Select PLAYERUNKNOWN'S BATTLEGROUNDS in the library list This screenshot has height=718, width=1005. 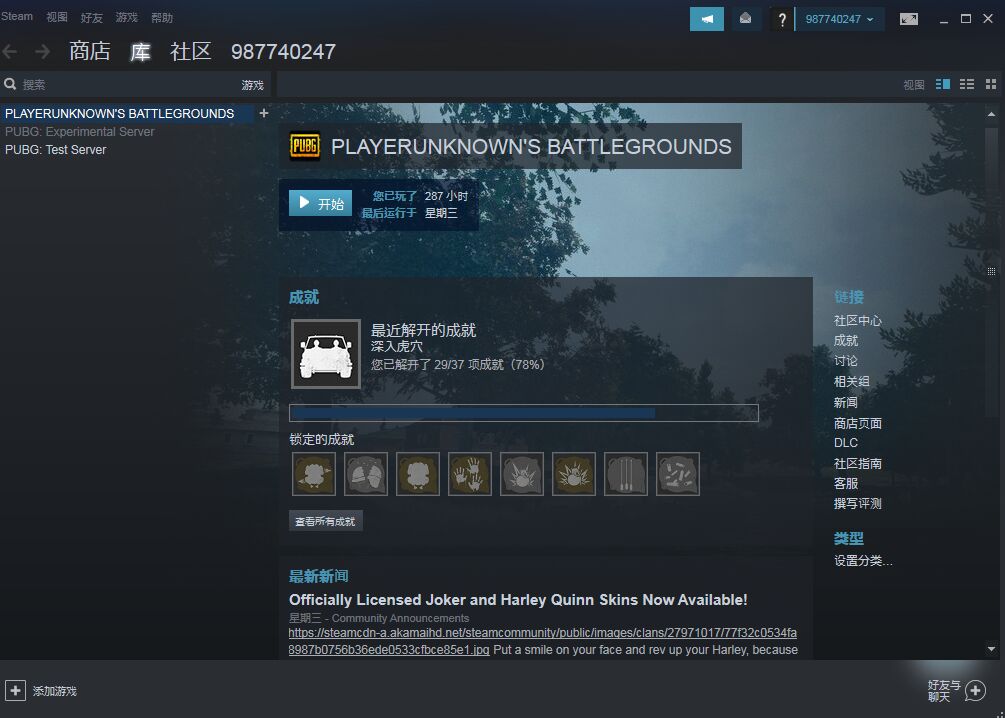click(127, 113)
